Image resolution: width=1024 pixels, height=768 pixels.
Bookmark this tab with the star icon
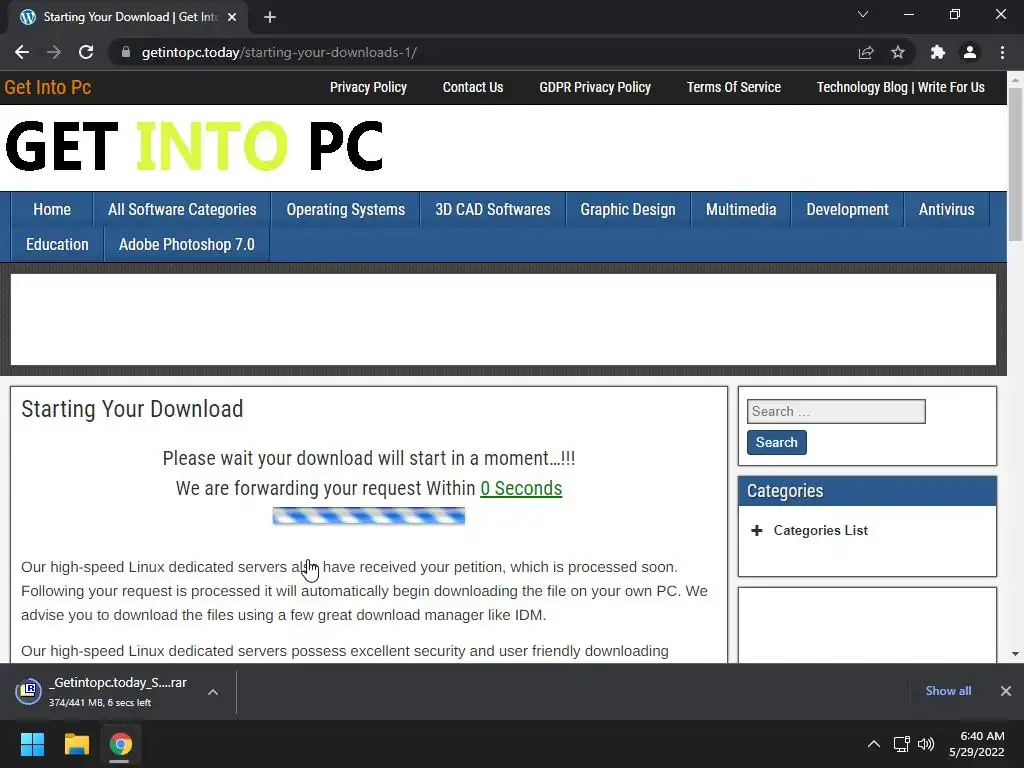pyautogui.click(x=898, y=52)
